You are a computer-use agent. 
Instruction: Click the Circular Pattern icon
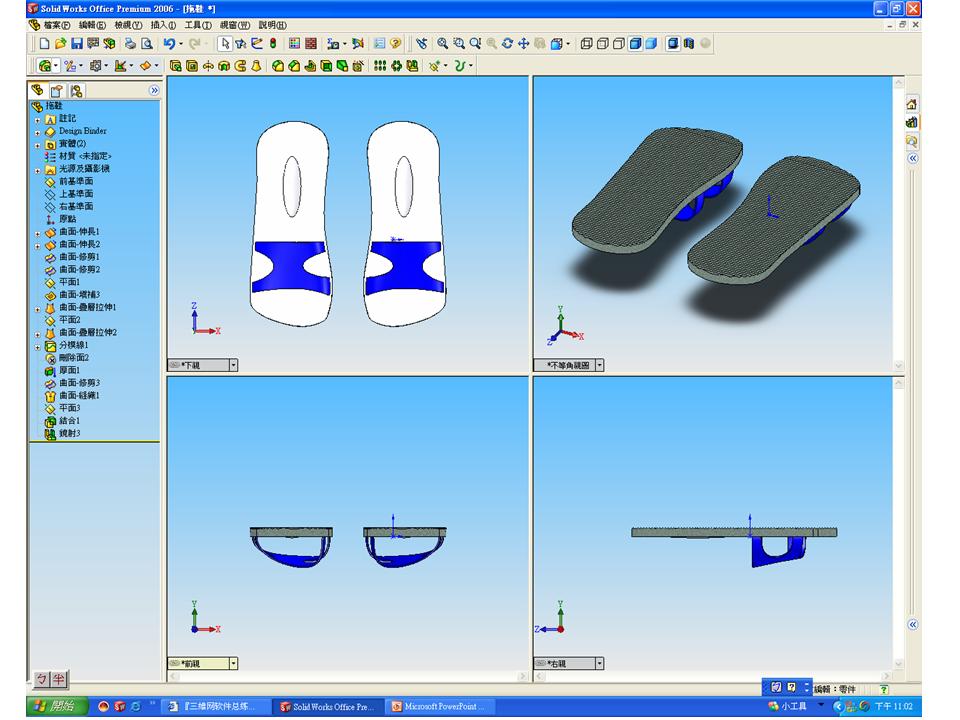pos(396,66)
